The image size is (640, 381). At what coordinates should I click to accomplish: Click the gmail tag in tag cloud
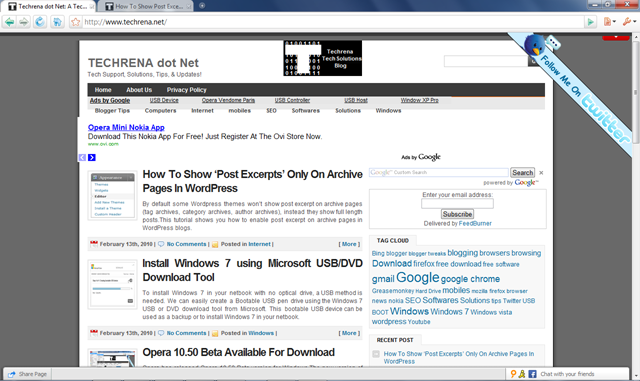pyautogui.click(x=383, y=279)
